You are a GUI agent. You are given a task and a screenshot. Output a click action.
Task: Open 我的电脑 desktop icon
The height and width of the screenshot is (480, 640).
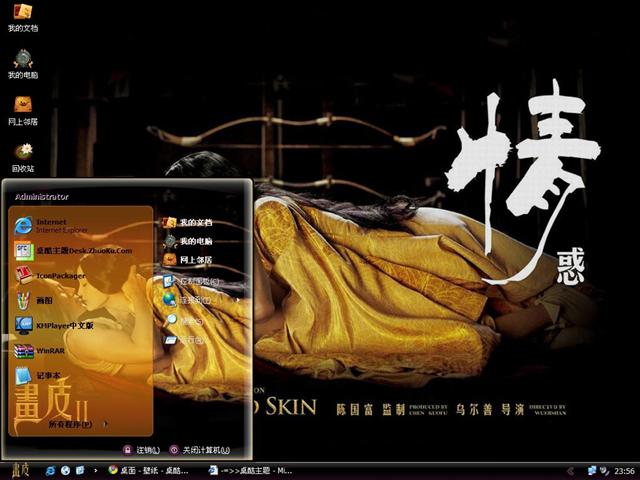[x=23, y=64]
